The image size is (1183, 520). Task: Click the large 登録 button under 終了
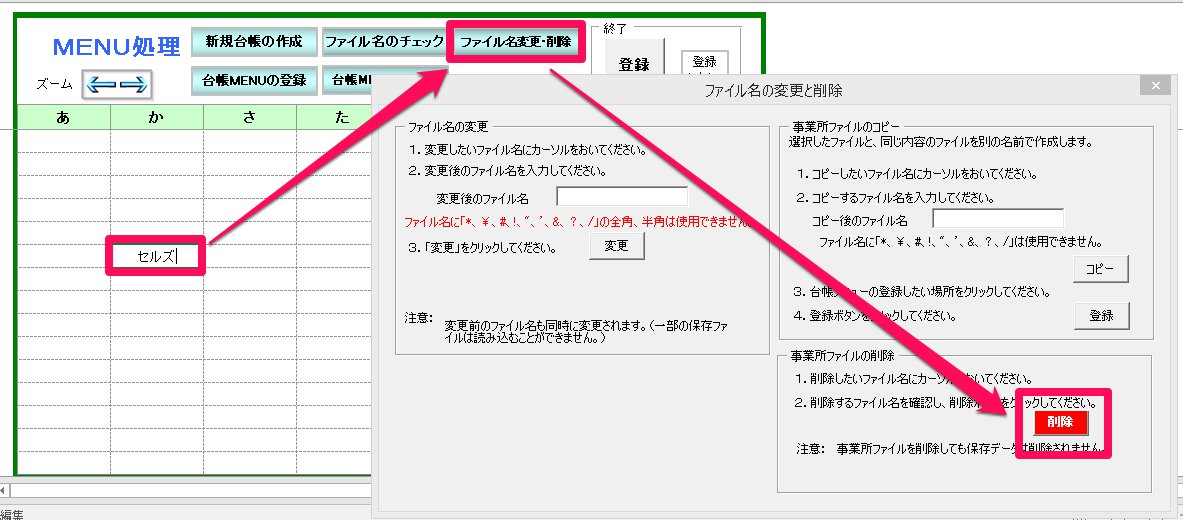click(634, 64)
